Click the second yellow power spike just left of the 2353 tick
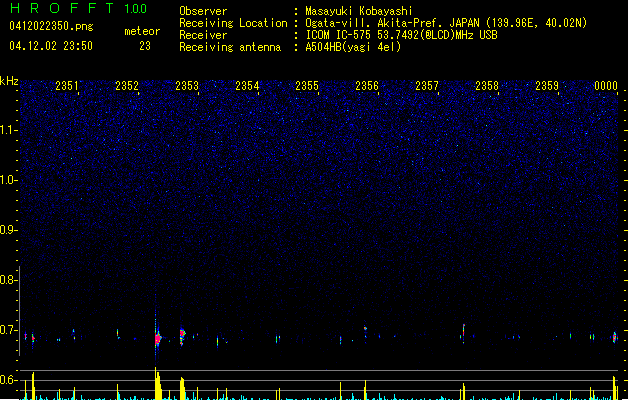This screenshot has width=629, height=400. coord(183,388)
